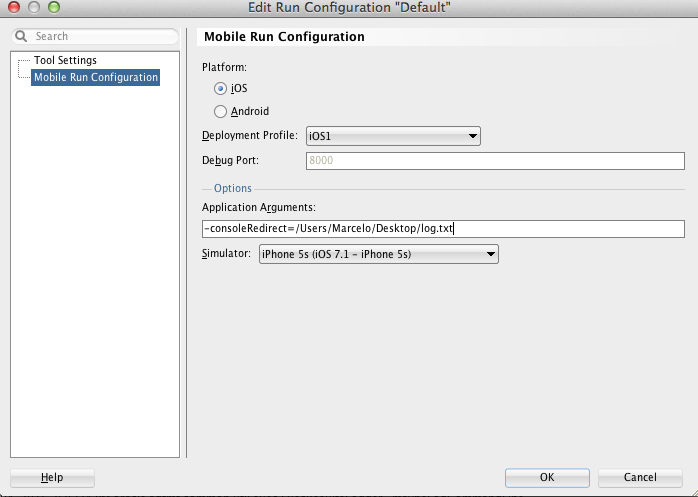Focus the Search field
Viewport: 698px width, 497px height.
tap(95, 36)
